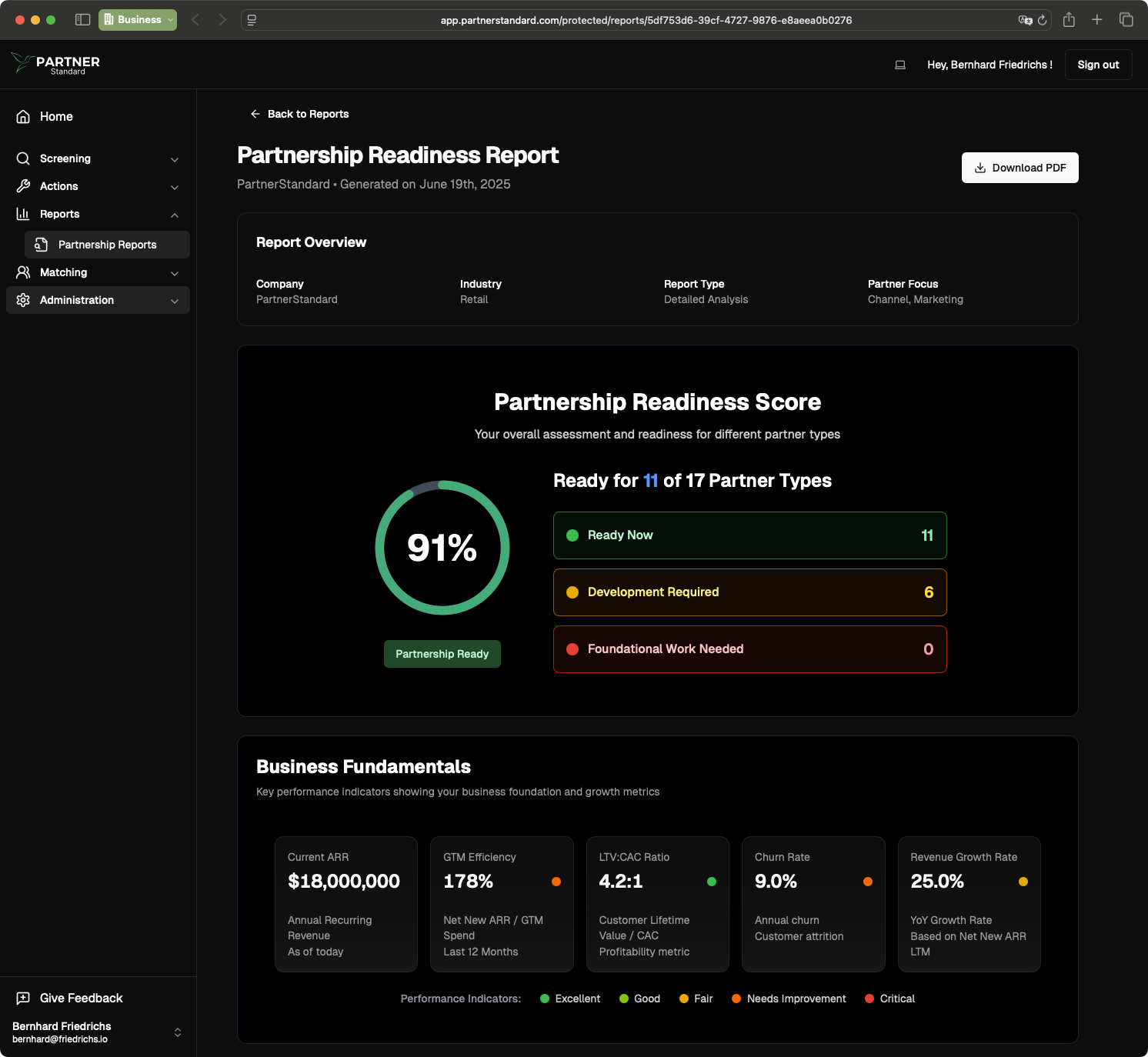Click the Partnership Ready badge

click(x=442, y=654)
